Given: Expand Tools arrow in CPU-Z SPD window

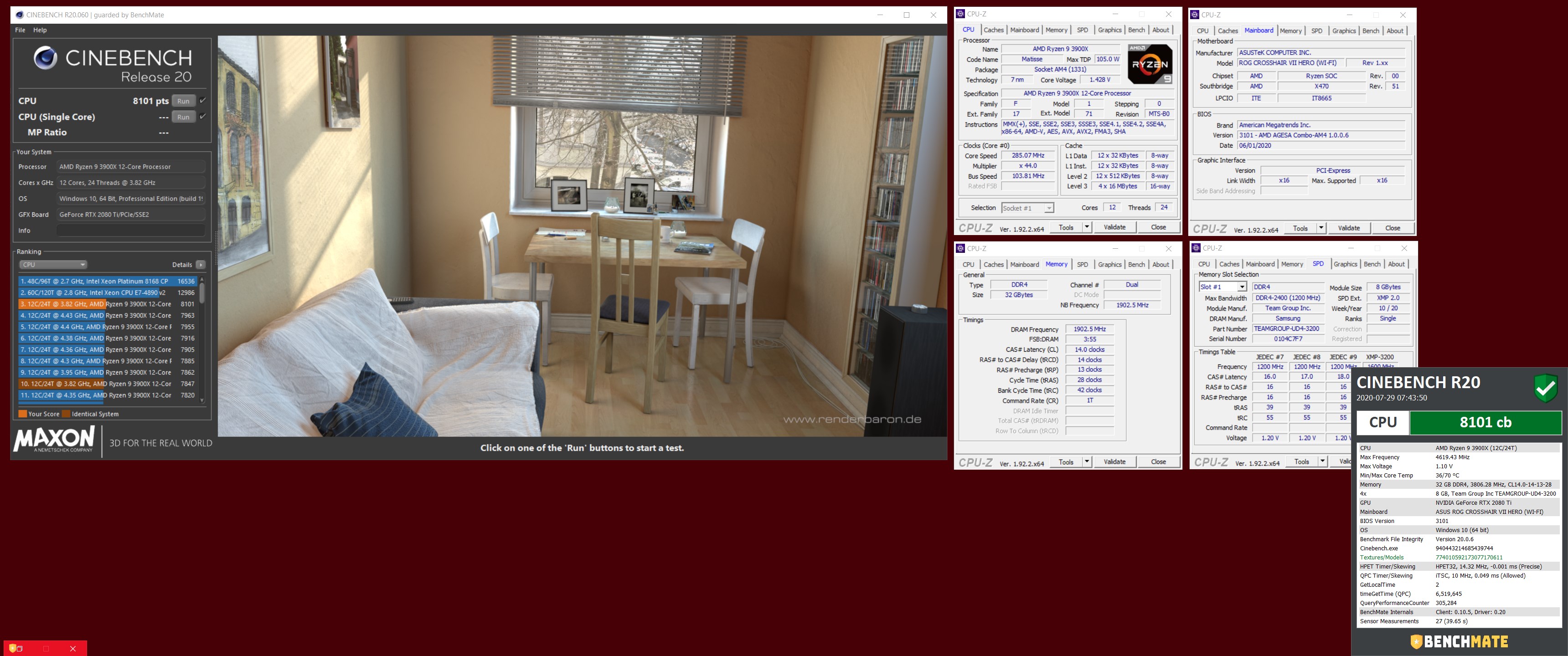Looking at the screenshot, I should pyautogui.click(x=1322, y=461).
